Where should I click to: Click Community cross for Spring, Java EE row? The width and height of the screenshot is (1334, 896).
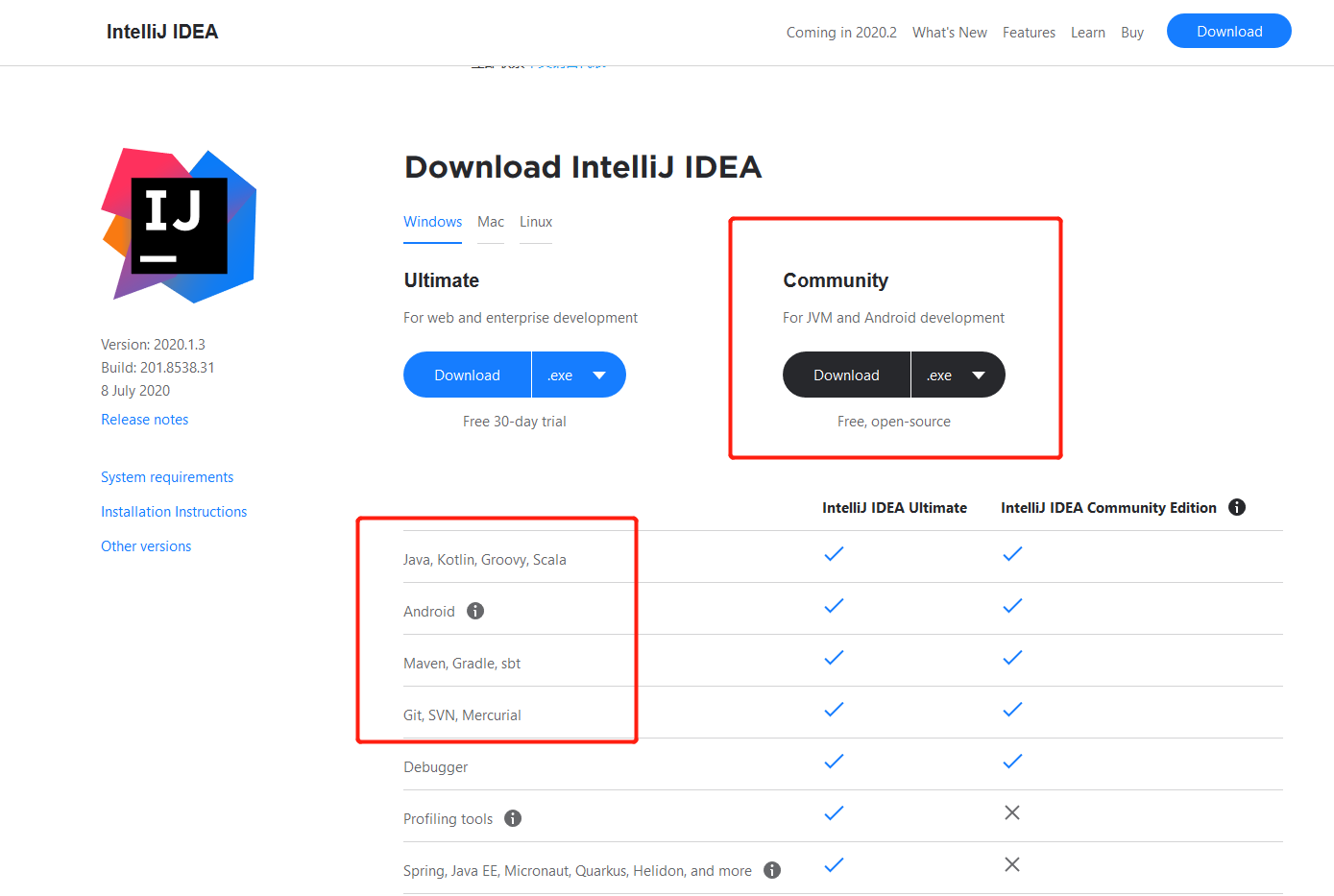[x=1012, y=864]
